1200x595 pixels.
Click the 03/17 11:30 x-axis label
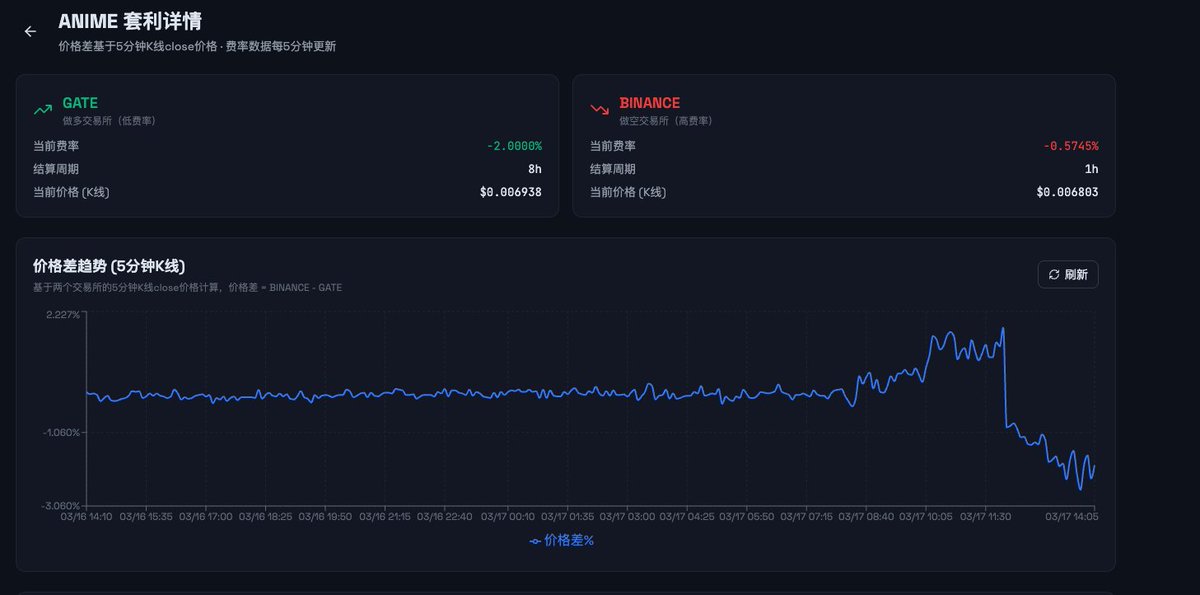point(986,517)
